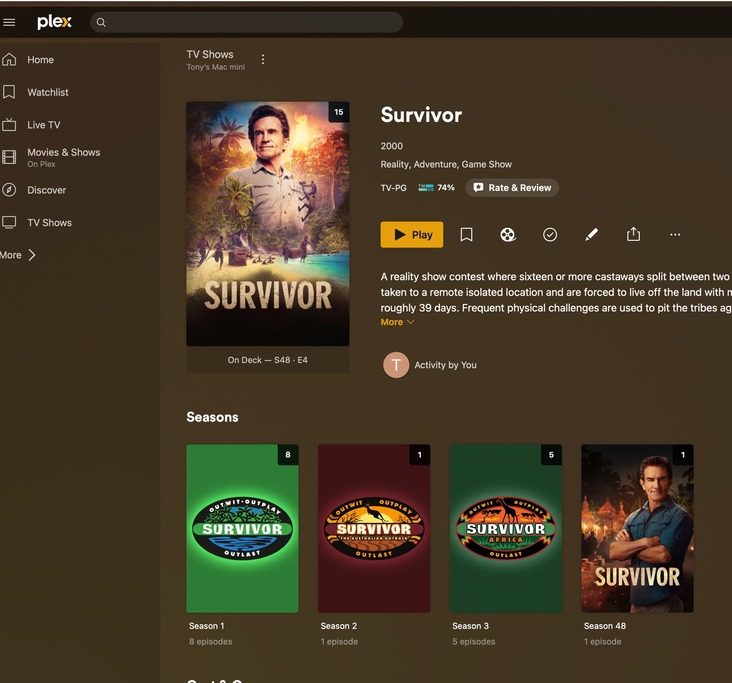Click the Watchlist bookmark sidebar icon

click(x=9, y=92)
